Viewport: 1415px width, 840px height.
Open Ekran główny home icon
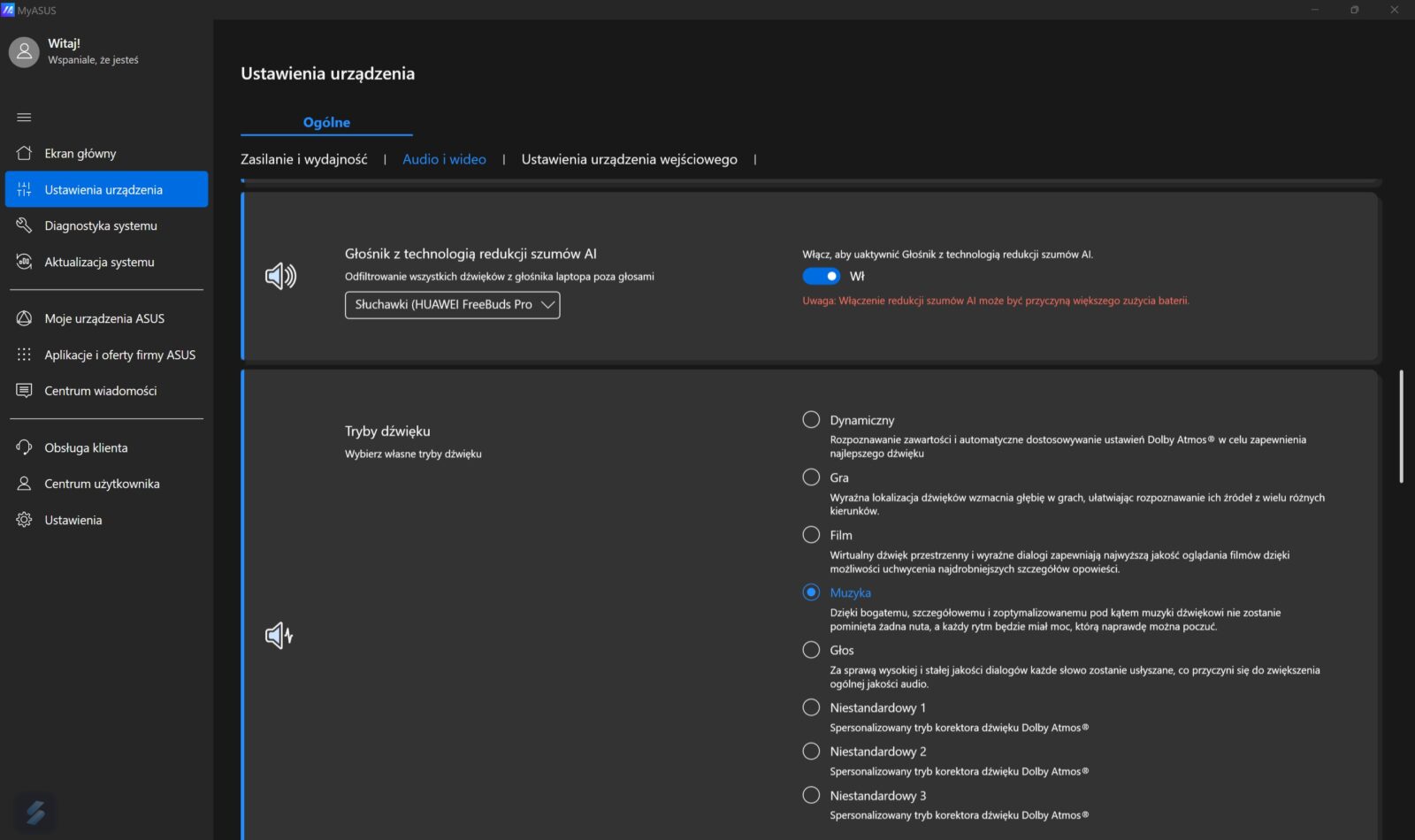24,153
